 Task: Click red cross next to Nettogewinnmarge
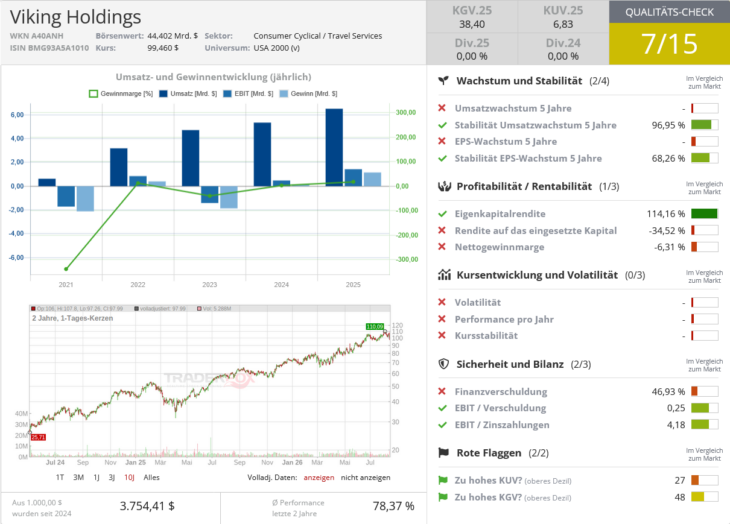[x=442, y=247]
